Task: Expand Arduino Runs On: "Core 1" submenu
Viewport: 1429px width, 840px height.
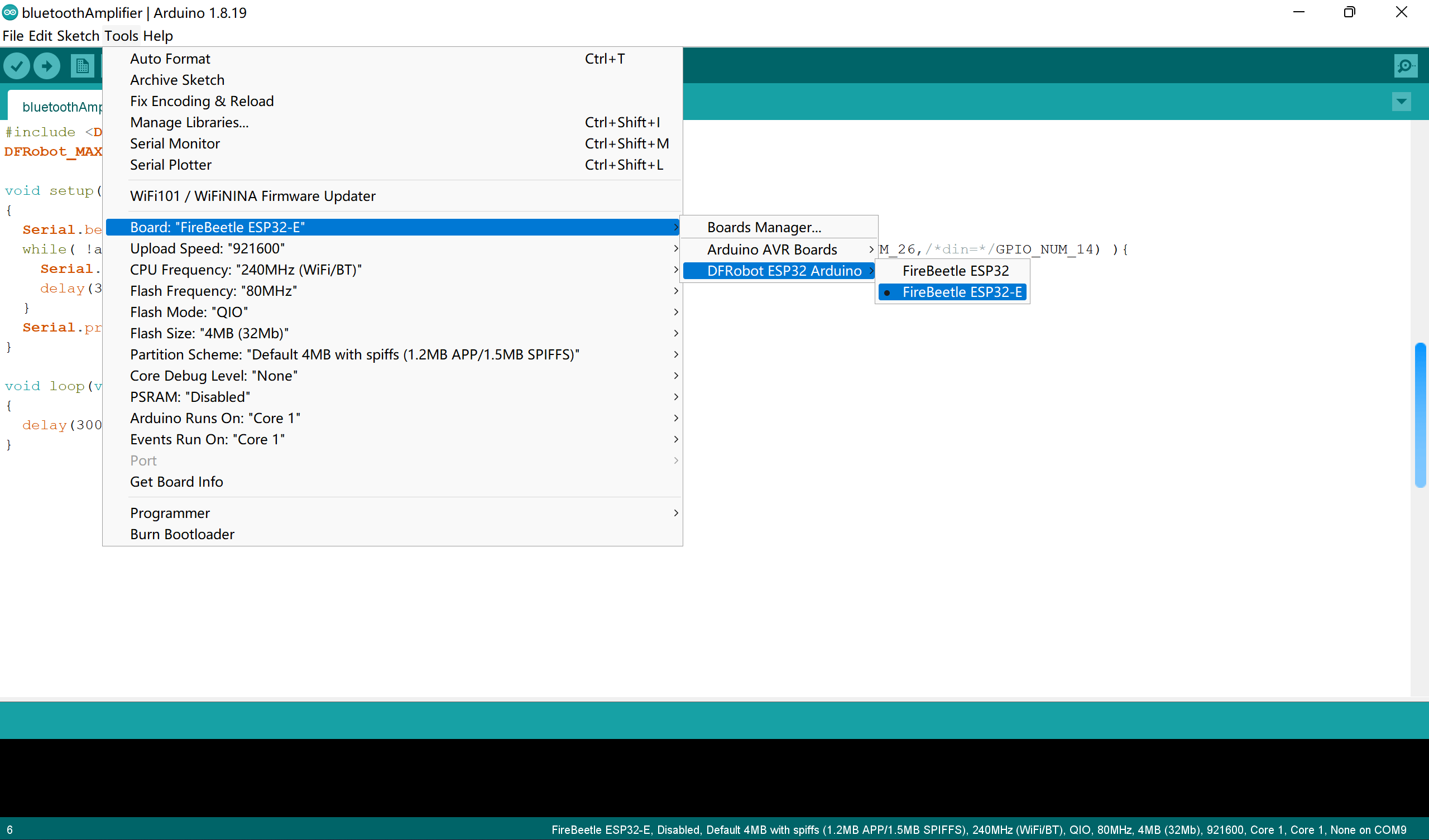Action: [x=394, y=418]
